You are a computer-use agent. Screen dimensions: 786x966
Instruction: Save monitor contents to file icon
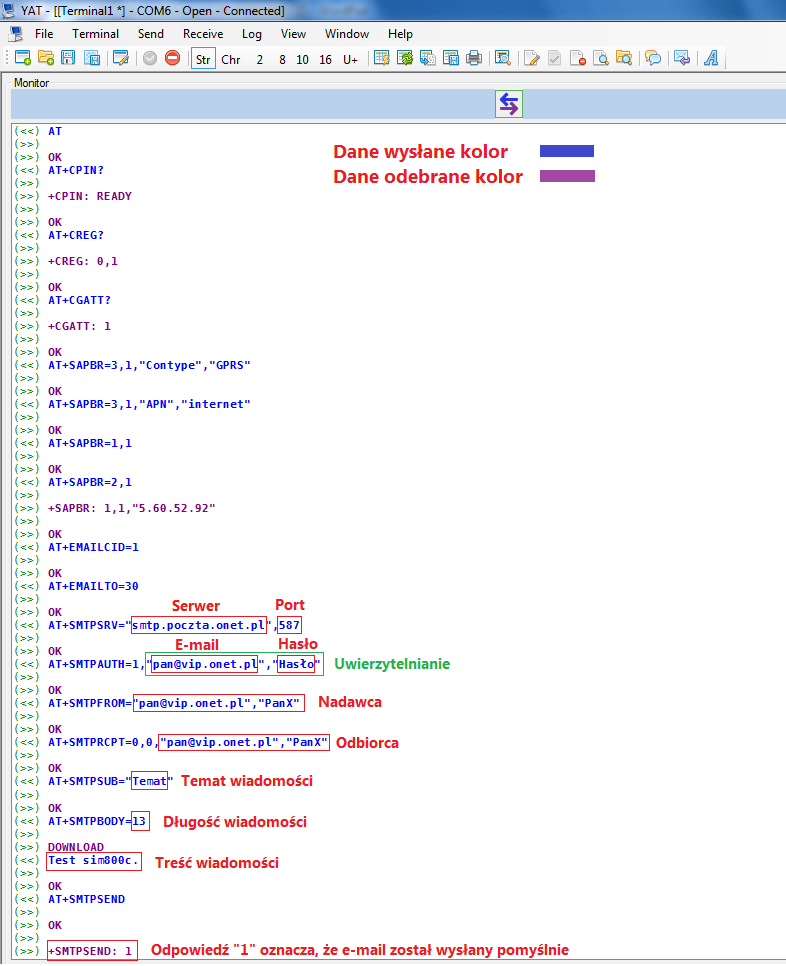[451, 58]
